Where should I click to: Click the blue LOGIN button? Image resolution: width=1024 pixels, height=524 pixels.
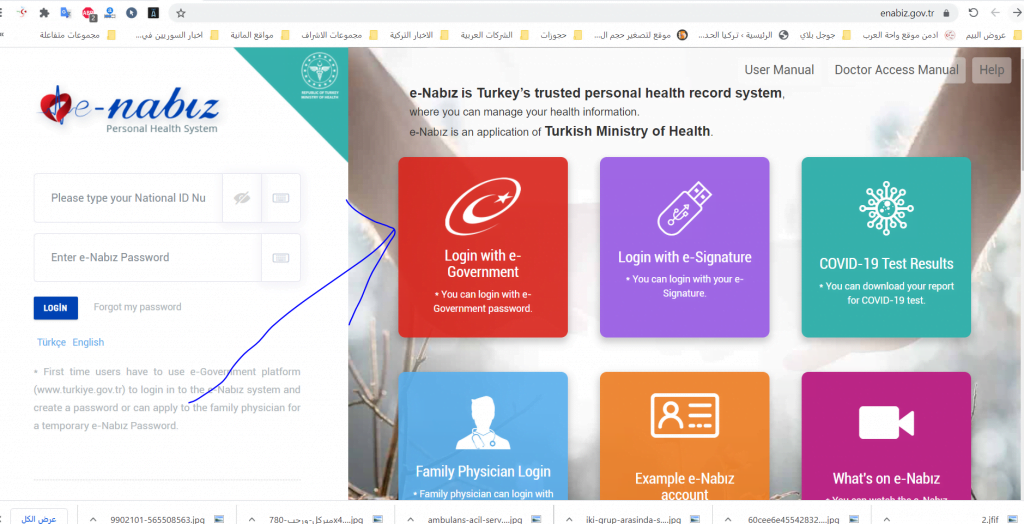click(x=56, y=308)
